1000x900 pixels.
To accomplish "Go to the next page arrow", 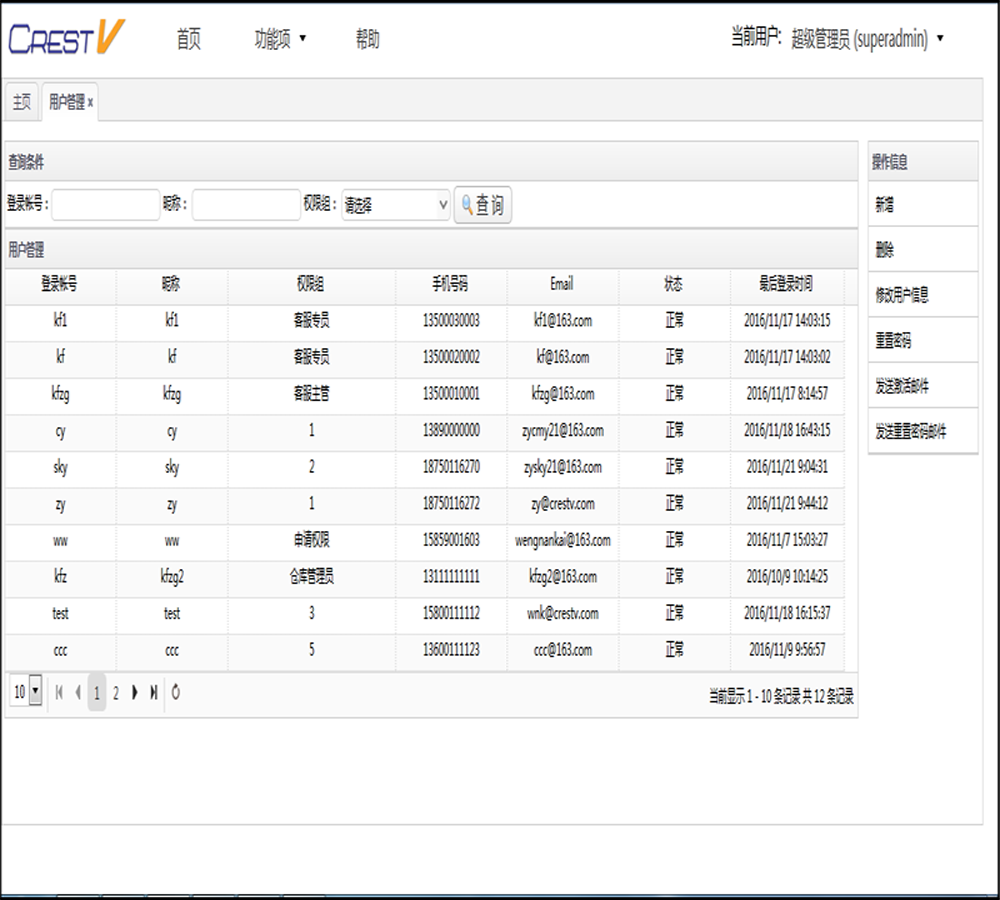I will [x=135, y=692].
